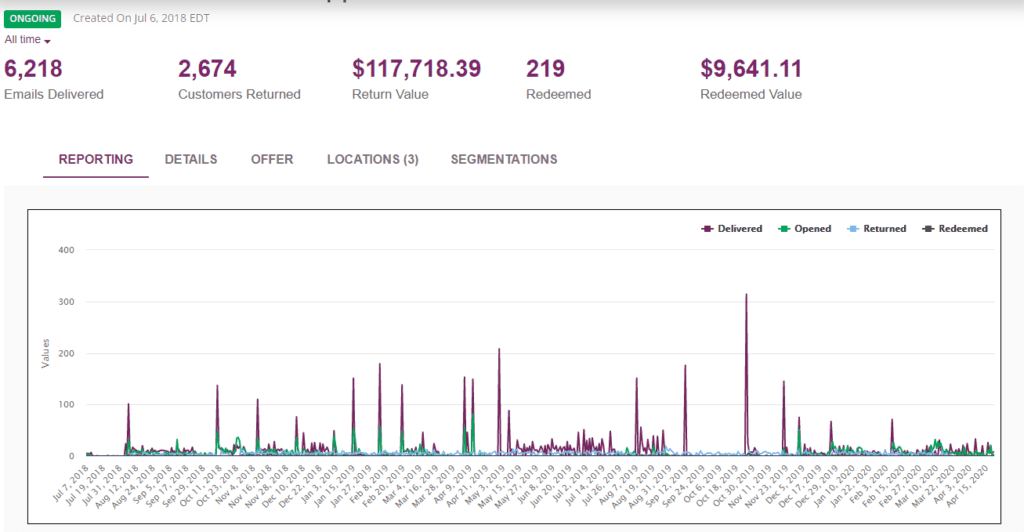Screen dimensions: 1024x532
Task: Select the $117,718.39 Return Value metric
Action: coord(416,69)
